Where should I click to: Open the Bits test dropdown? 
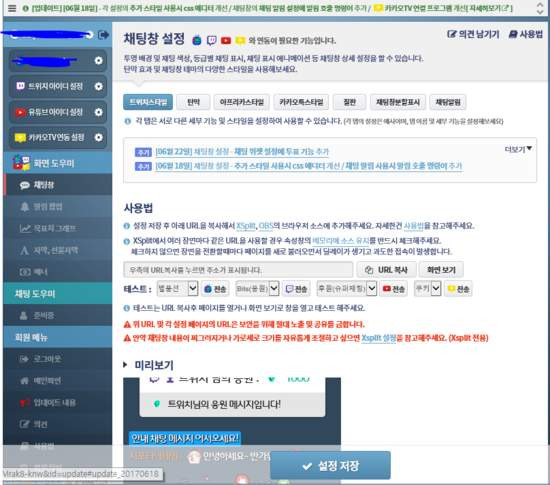coord(257,289)
